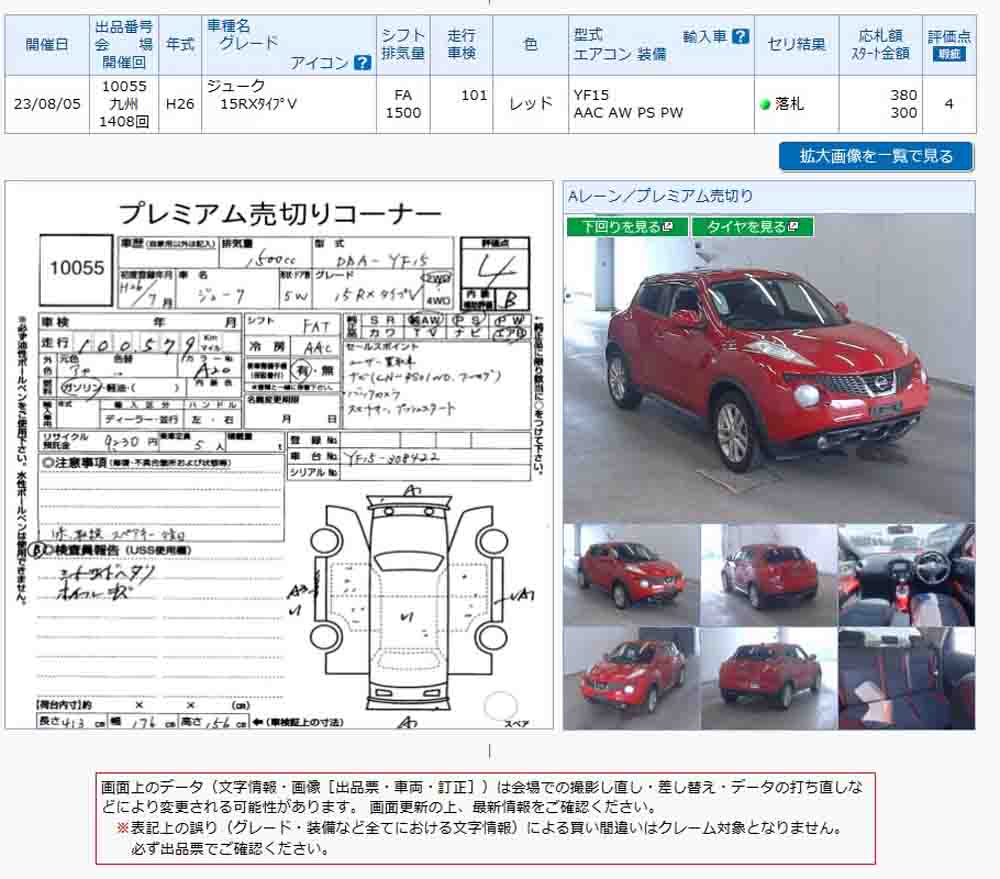
Task: Click the venue text 九州
Action: click(x=124, y=104)
